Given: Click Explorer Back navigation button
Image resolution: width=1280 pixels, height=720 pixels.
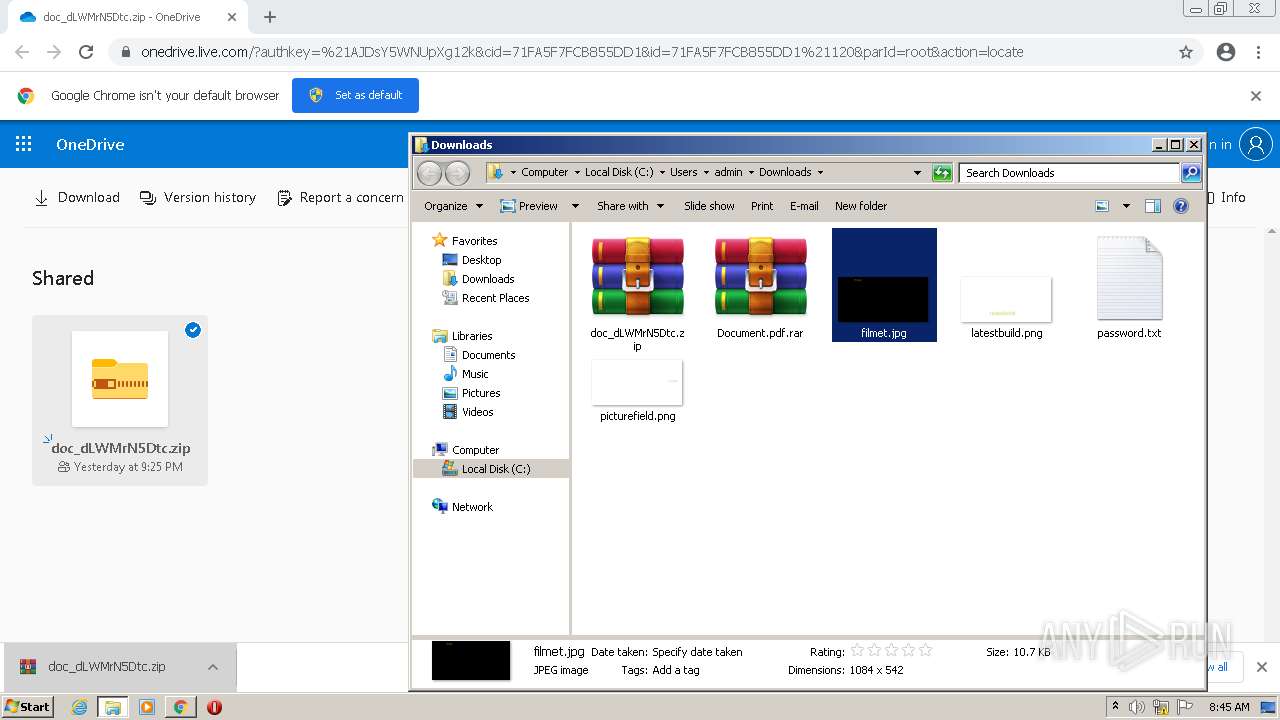Looking at the screenshot, I should (x=429, y=173).
